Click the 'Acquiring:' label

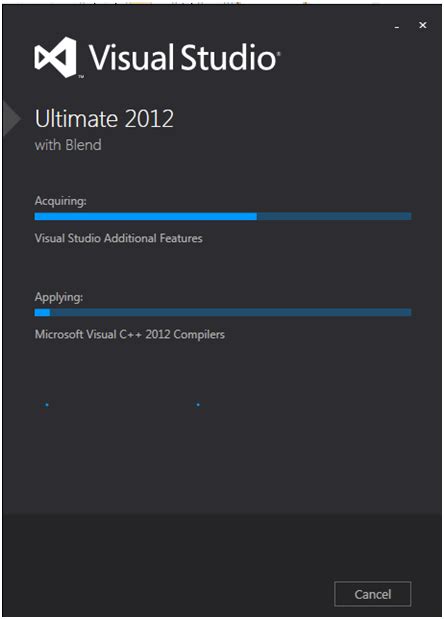[x=60, y=201]
